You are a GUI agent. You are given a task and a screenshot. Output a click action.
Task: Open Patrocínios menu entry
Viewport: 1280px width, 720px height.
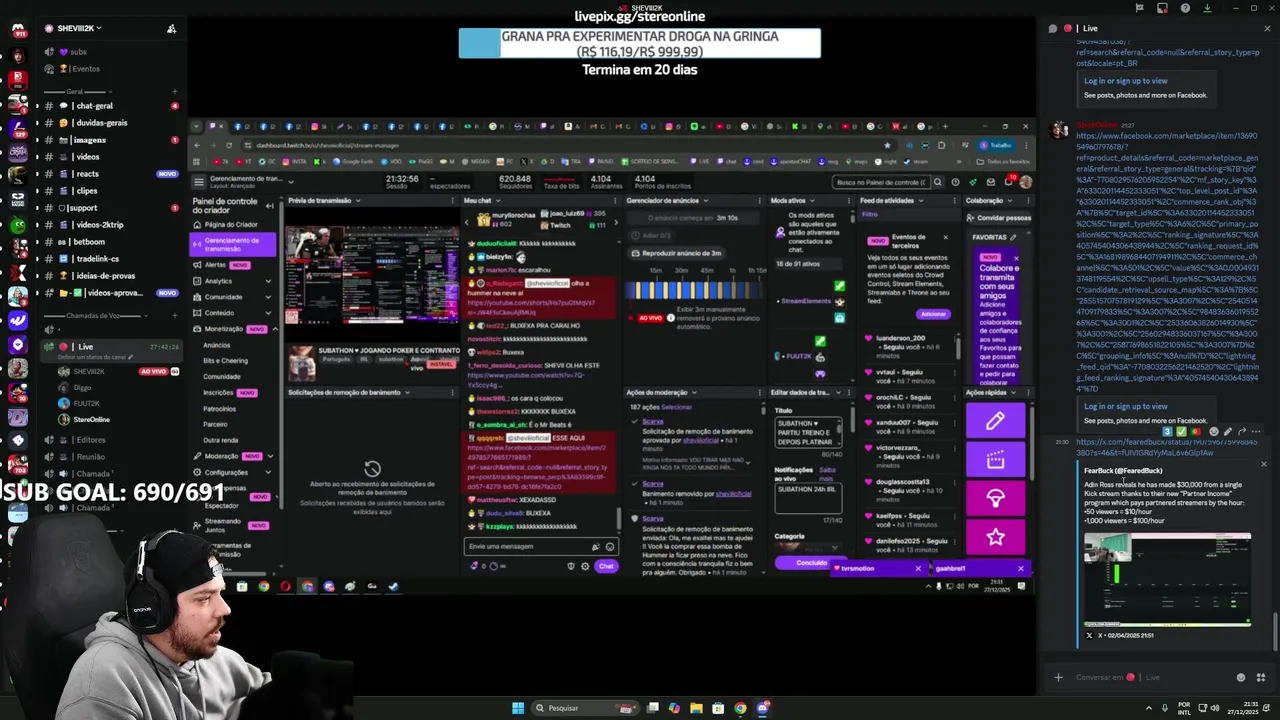pyautogui.click(x=220, y=409)
